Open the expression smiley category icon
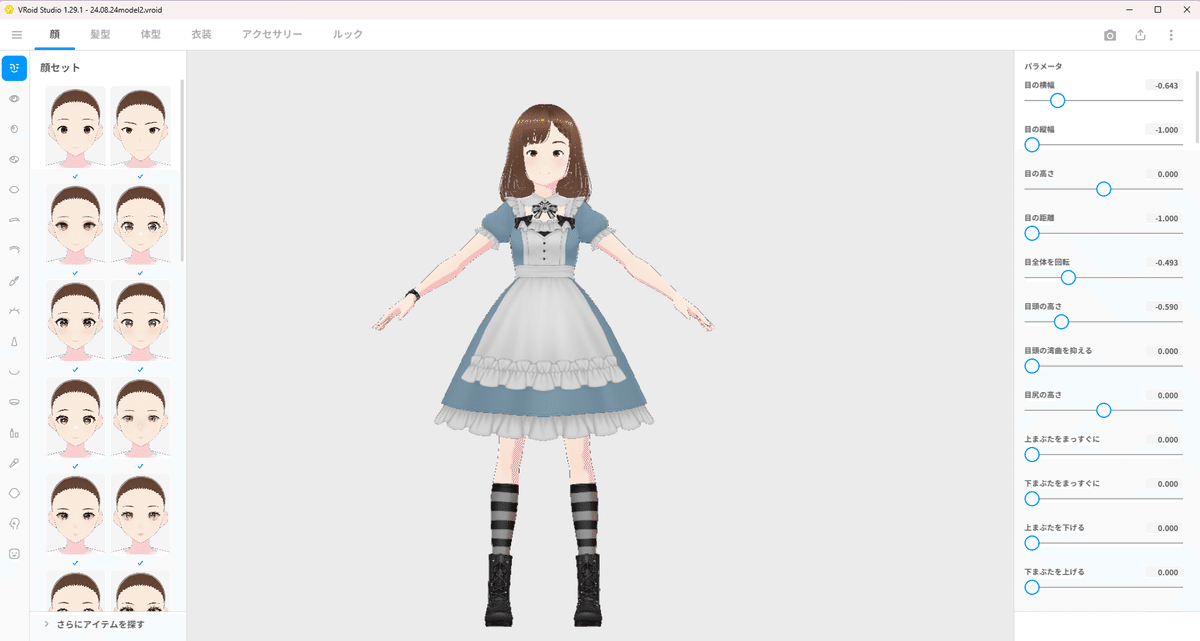This screenshot has width=1200, height=641. click(x=14, y=553)
